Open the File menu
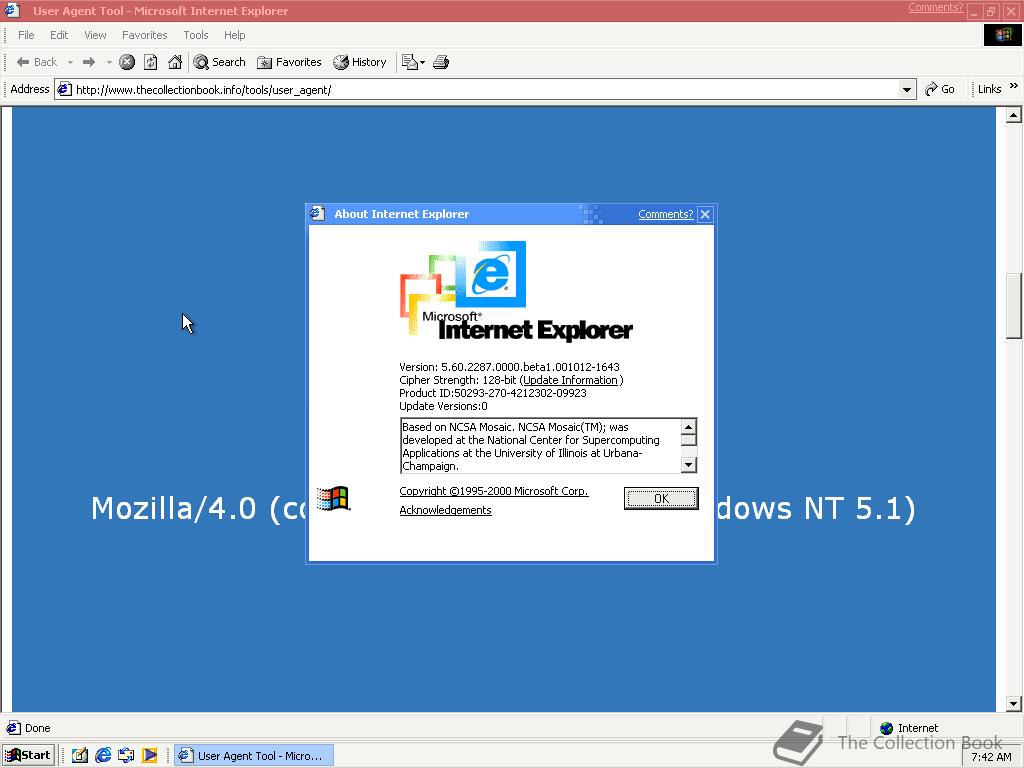Viewport: 1024px width, 768px height. tap(26, 35)
